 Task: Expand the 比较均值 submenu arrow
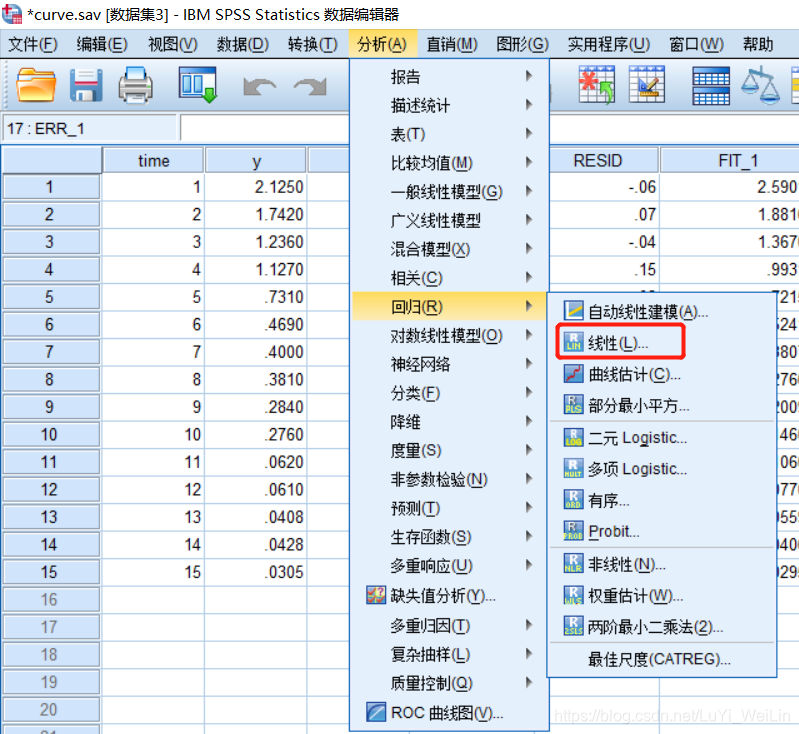coord(529,162)
